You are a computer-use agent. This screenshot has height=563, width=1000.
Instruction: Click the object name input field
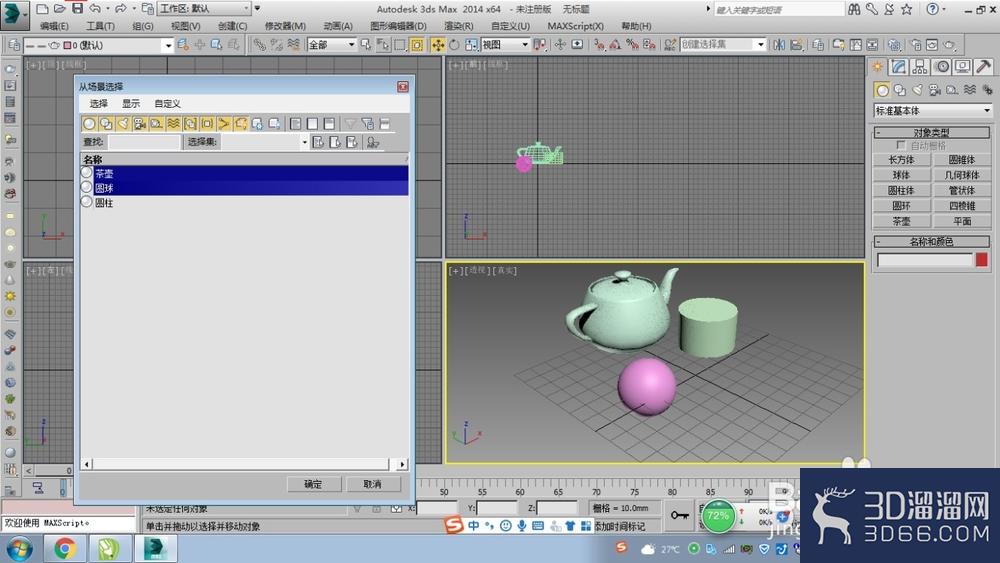[925, 260]
